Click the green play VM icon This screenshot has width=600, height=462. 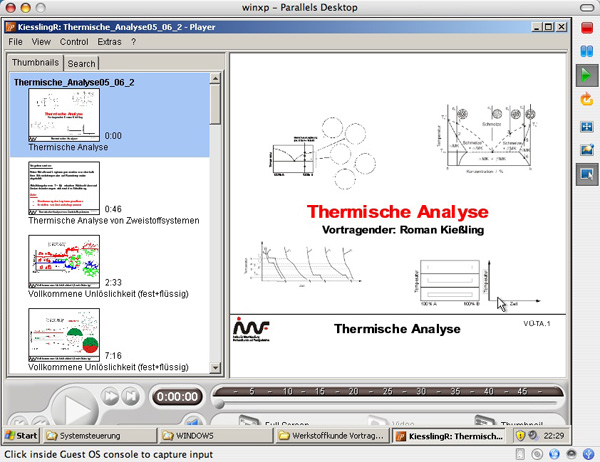pos(587,75)
